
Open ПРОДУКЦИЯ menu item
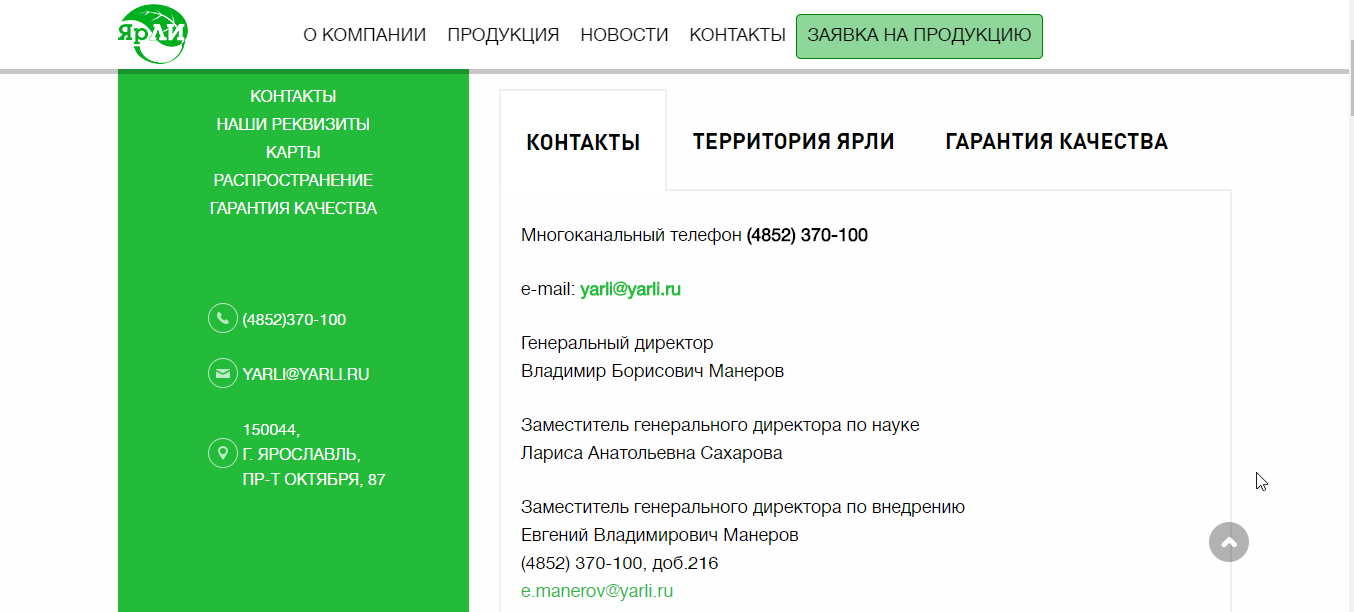tap(504, 34)
